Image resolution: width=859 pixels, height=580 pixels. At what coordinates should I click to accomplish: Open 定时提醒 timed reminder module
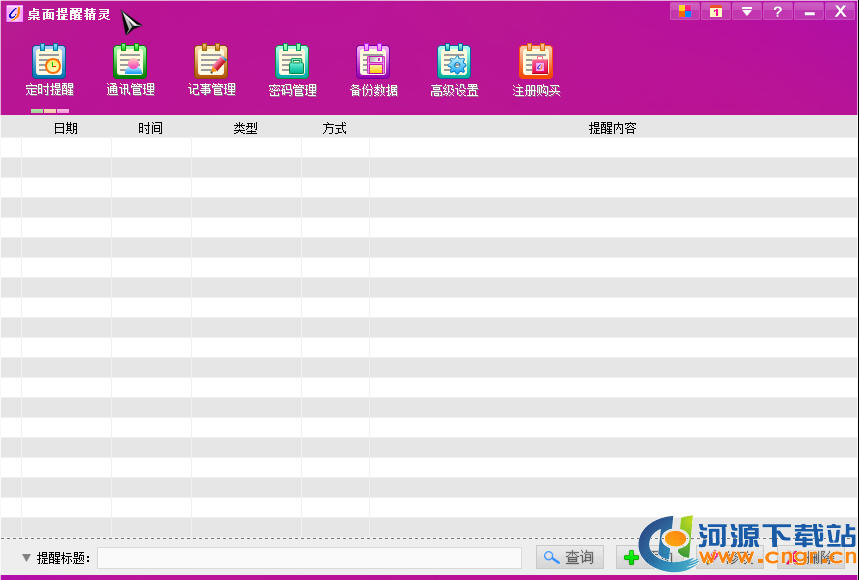[x=49, y=70]
